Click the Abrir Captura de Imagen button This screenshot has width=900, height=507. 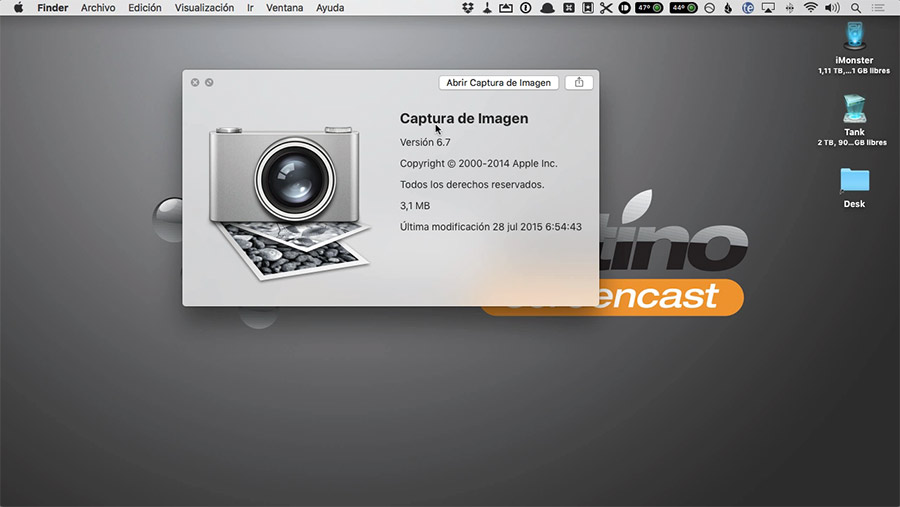click(498, 83)
